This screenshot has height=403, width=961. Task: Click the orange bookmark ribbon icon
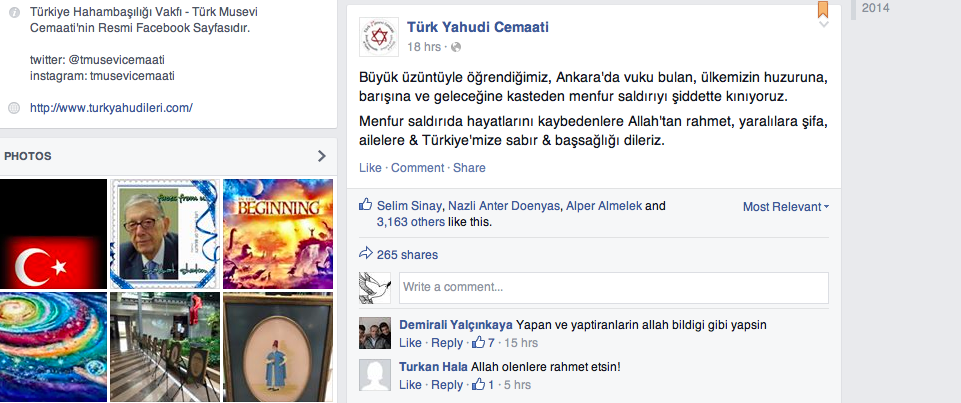point(822,9)
